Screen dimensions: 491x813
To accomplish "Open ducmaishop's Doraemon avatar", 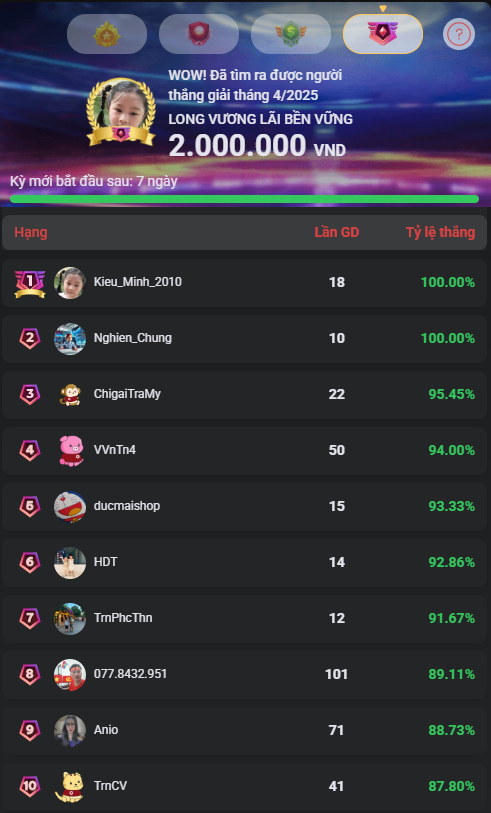I will click(x=70, y=507).
